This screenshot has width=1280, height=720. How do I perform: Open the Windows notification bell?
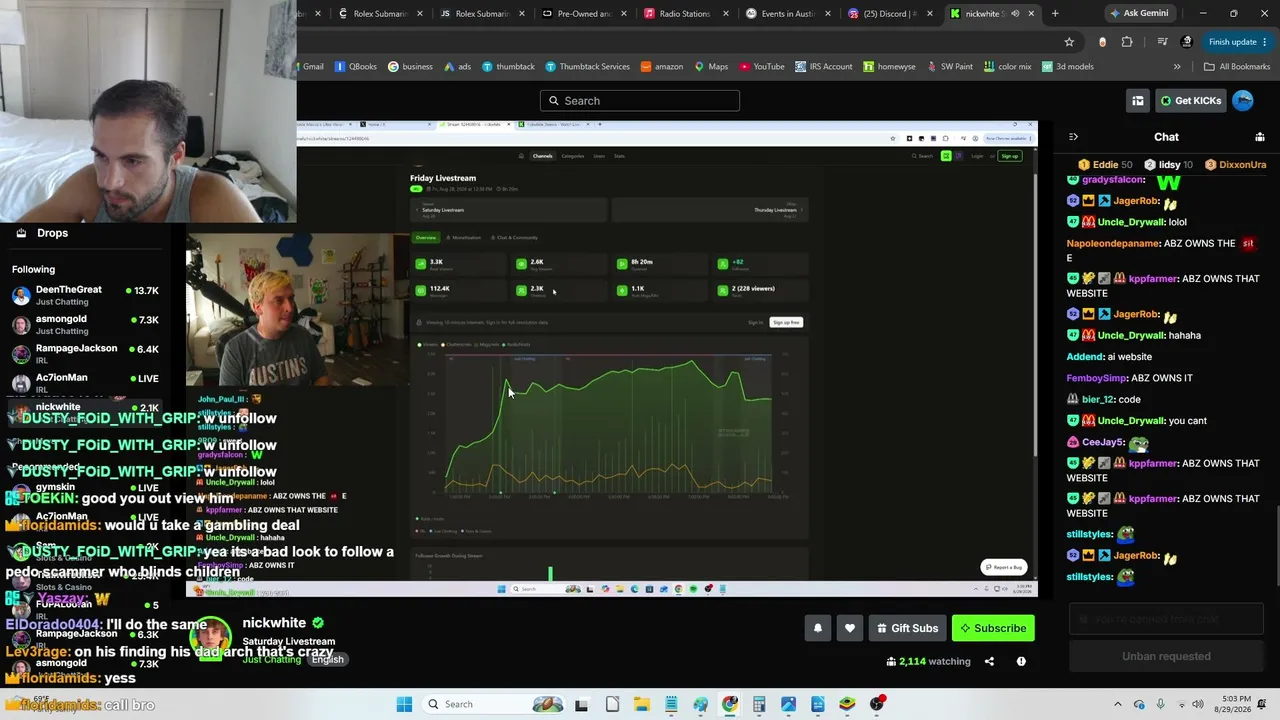tap(1262, 704)
